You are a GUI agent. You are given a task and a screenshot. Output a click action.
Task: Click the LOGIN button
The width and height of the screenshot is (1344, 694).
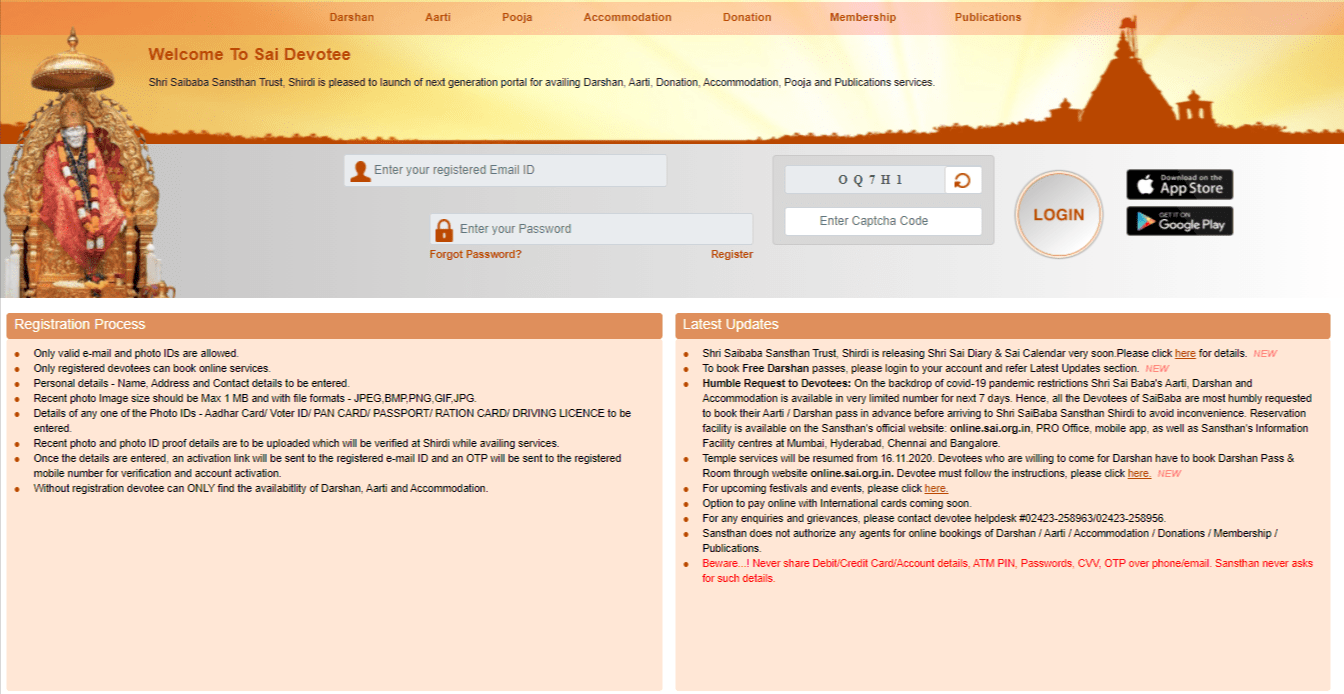click(x=1058, y=215)
